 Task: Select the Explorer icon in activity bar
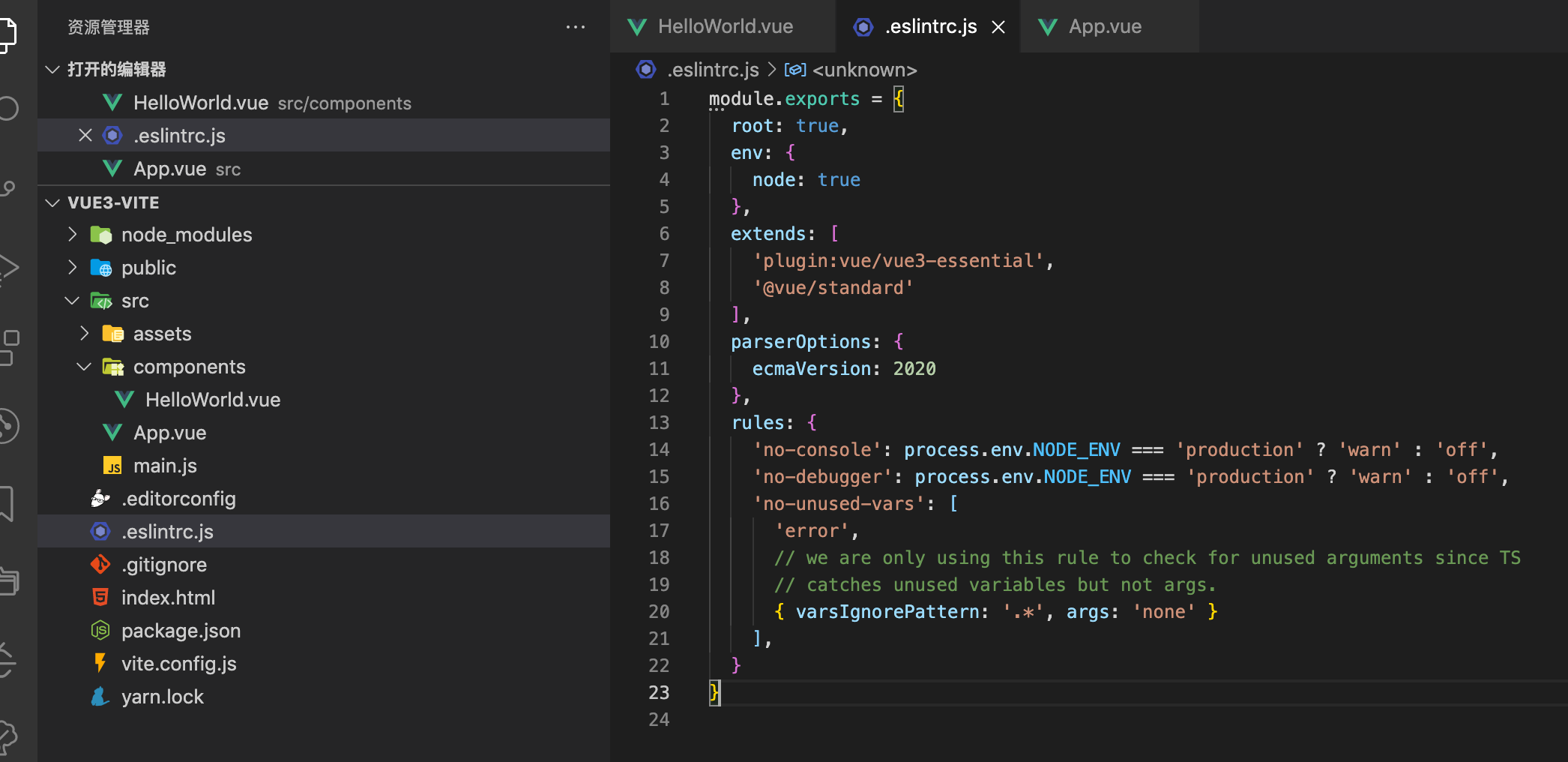(x=7, y=34)
